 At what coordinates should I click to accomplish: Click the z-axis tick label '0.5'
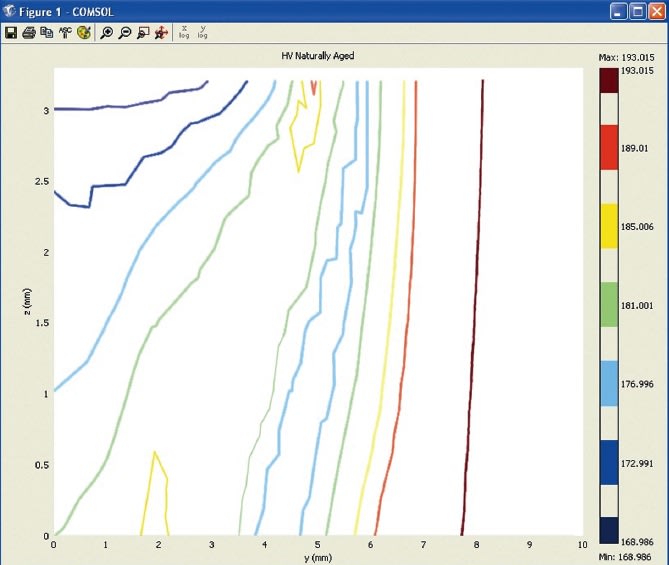(x=42, y=465)
